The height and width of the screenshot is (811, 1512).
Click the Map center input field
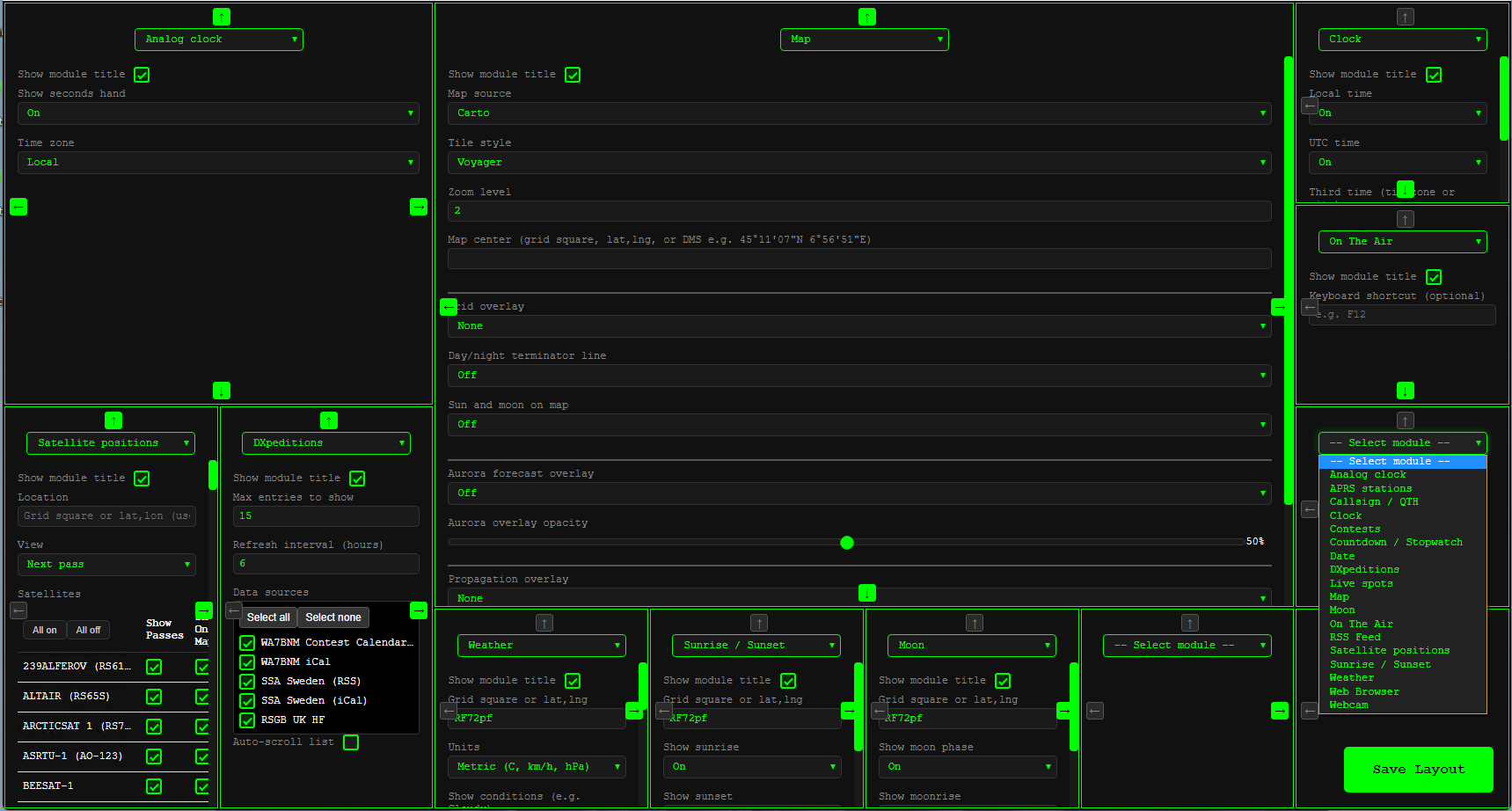click(859, 258)
